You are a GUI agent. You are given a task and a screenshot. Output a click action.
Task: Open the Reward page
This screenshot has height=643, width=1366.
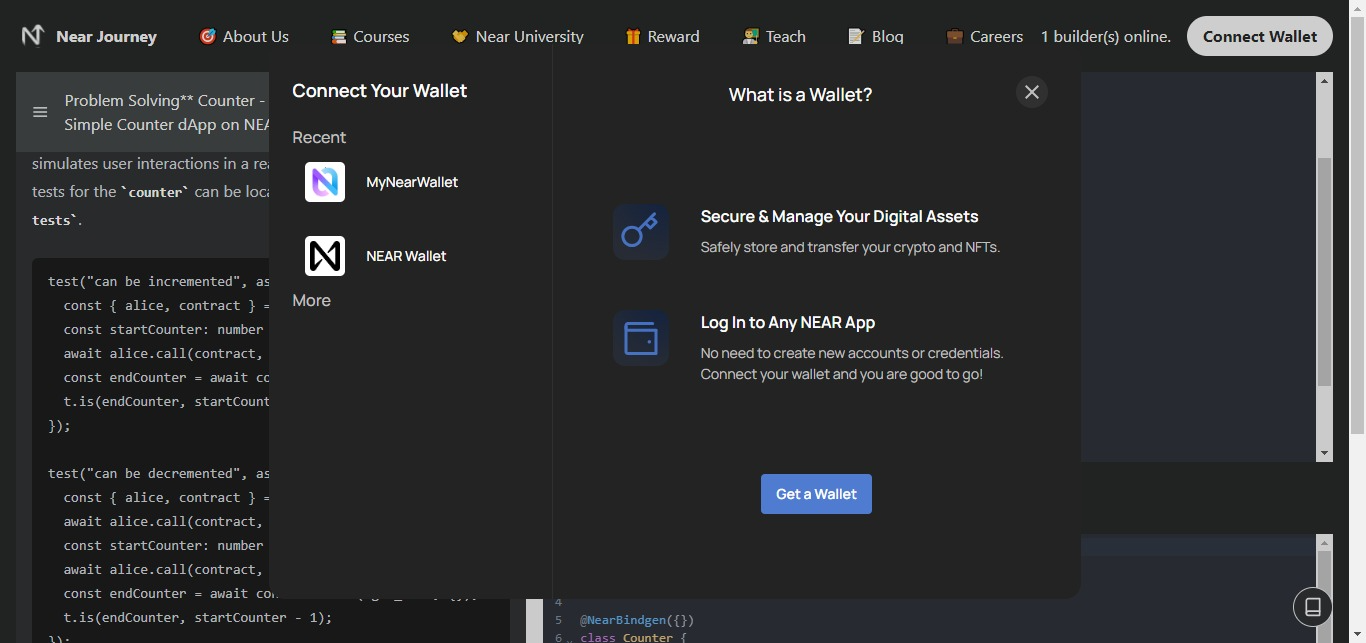[662, 36]
